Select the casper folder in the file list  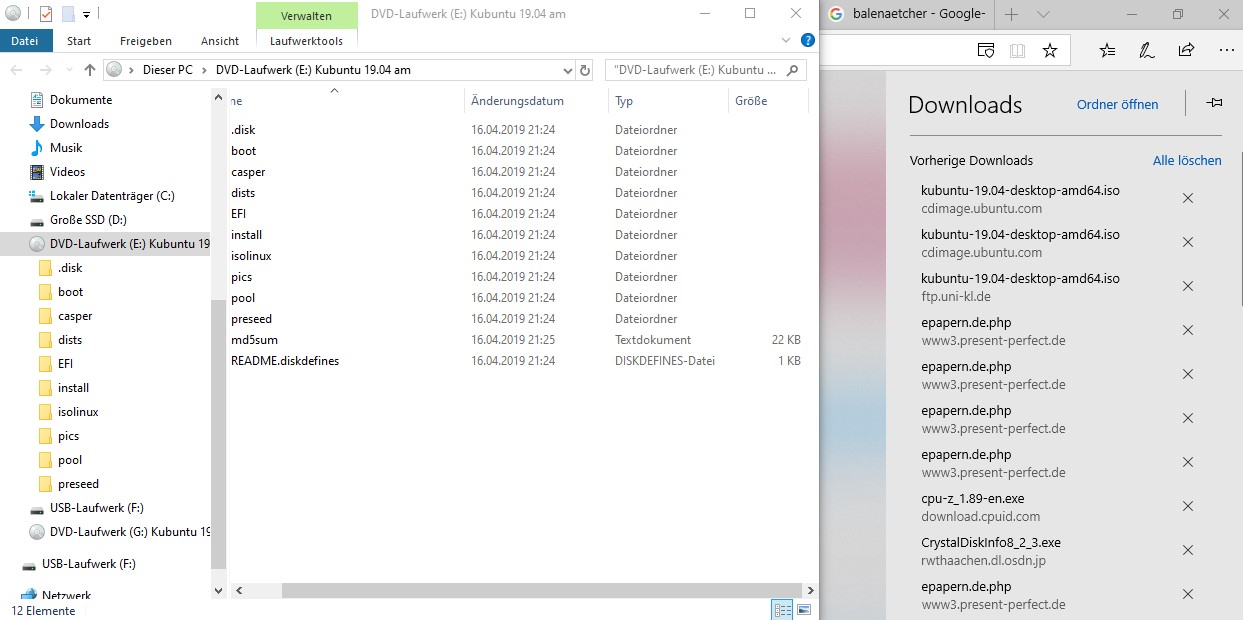tap(248, 172)
